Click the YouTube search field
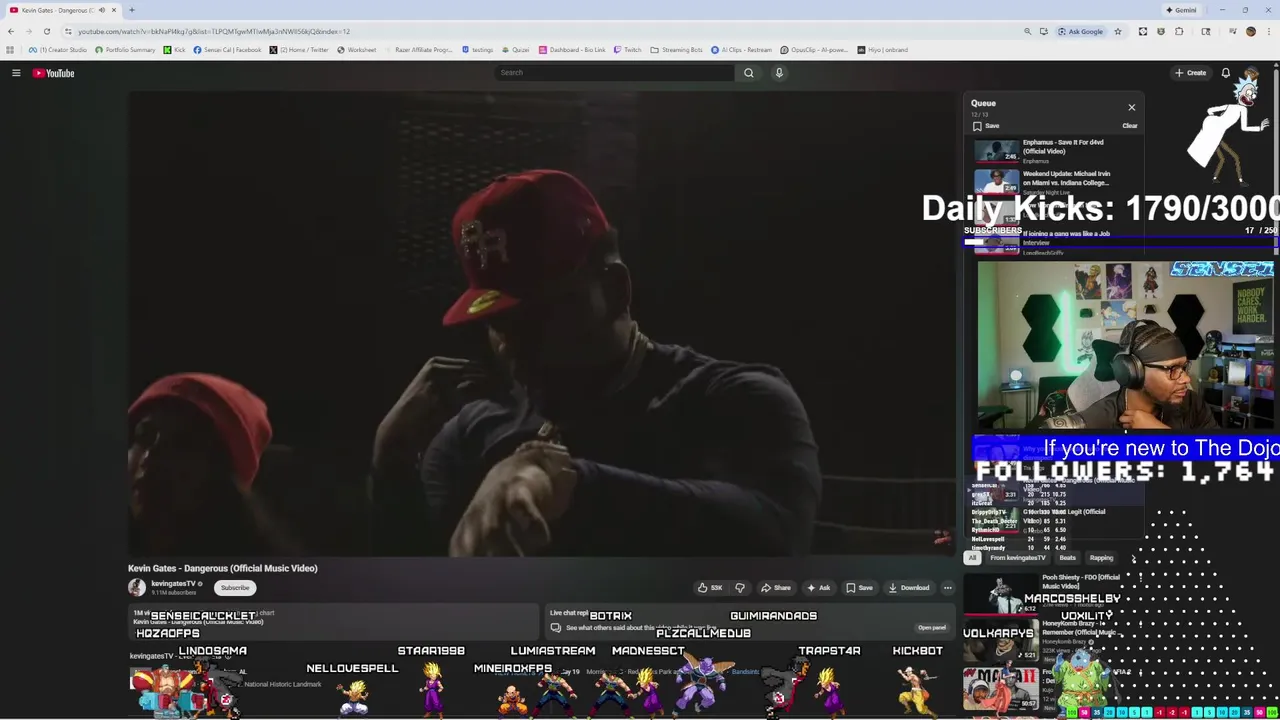The width and height of the screenshot is (1280, 720). click(615, 72)
